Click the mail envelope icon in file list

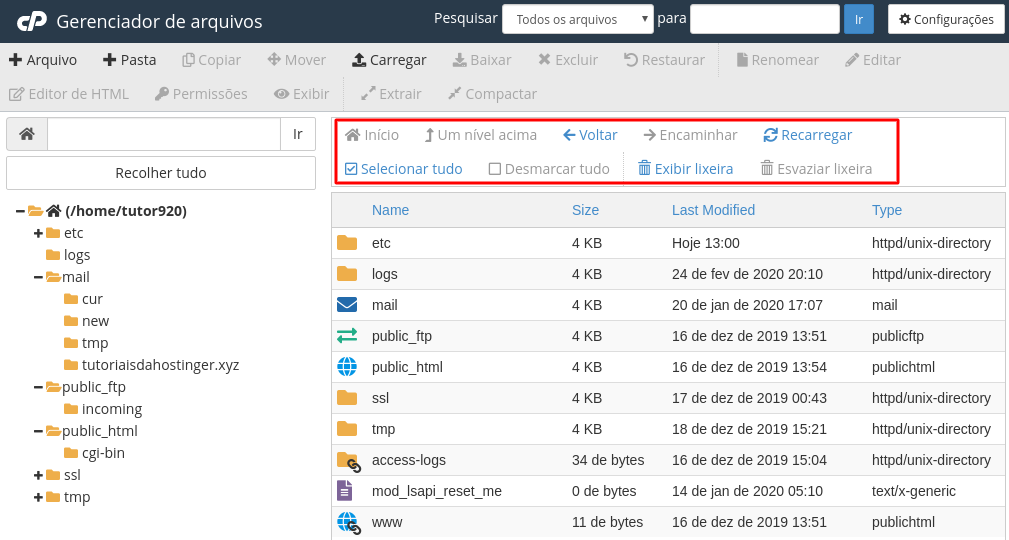(x=347, y=305)
